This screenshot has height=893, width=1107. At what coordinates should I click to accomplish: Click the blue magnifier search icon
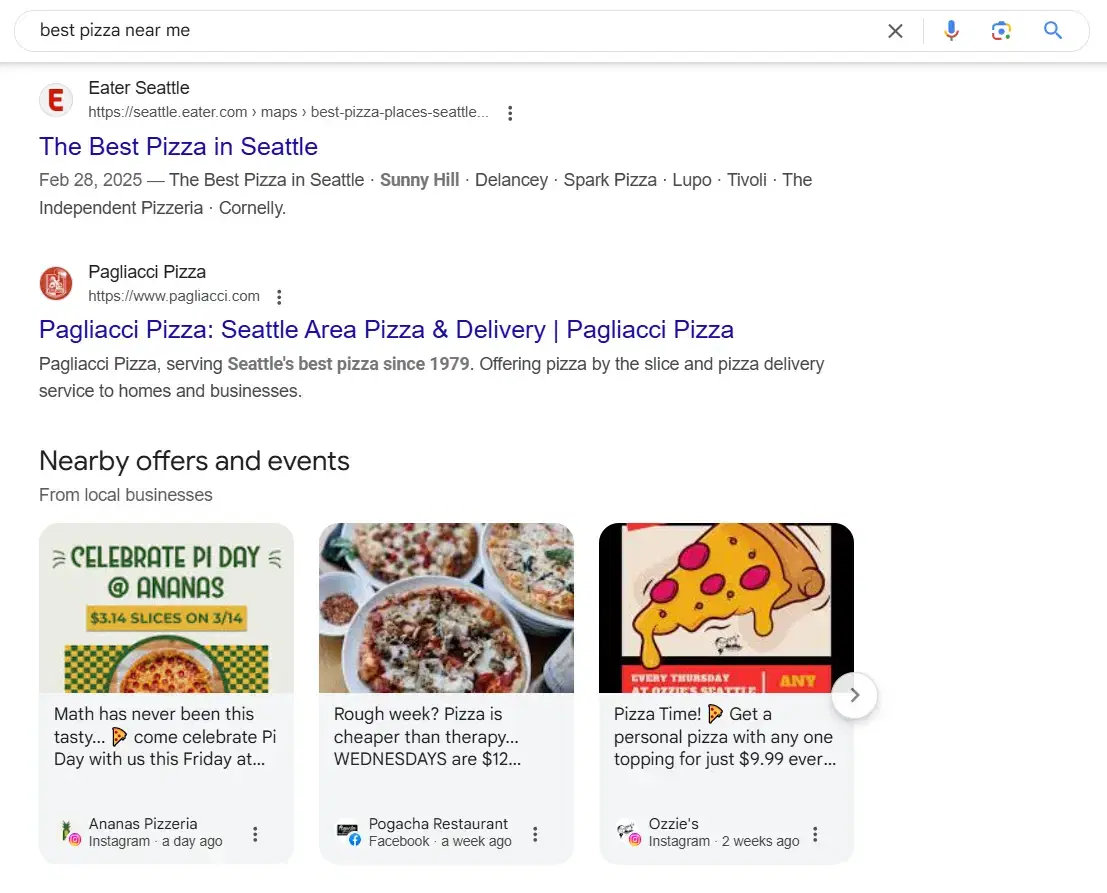point(1053,30)
